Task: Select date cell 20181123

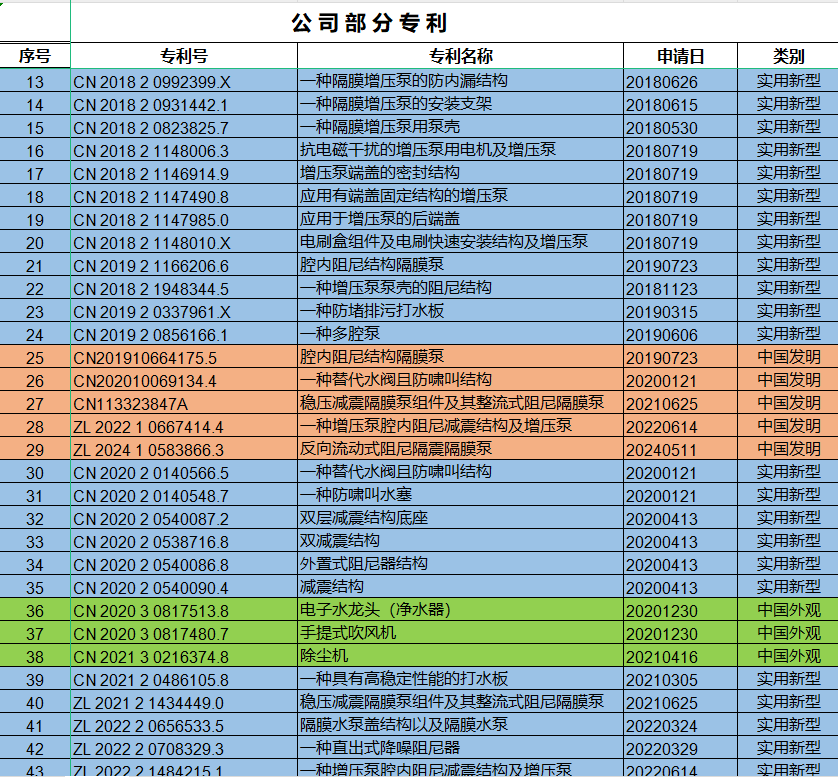Action: 680,288
